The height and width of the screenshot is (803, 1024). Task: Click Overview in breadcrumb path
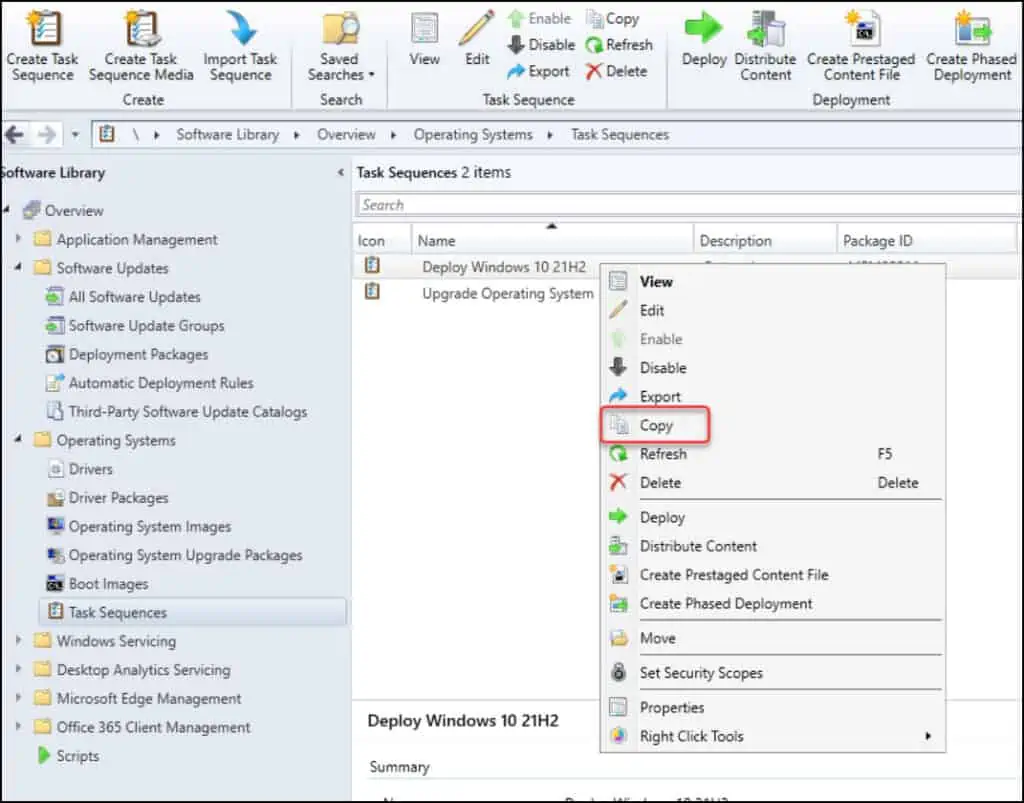346,135
